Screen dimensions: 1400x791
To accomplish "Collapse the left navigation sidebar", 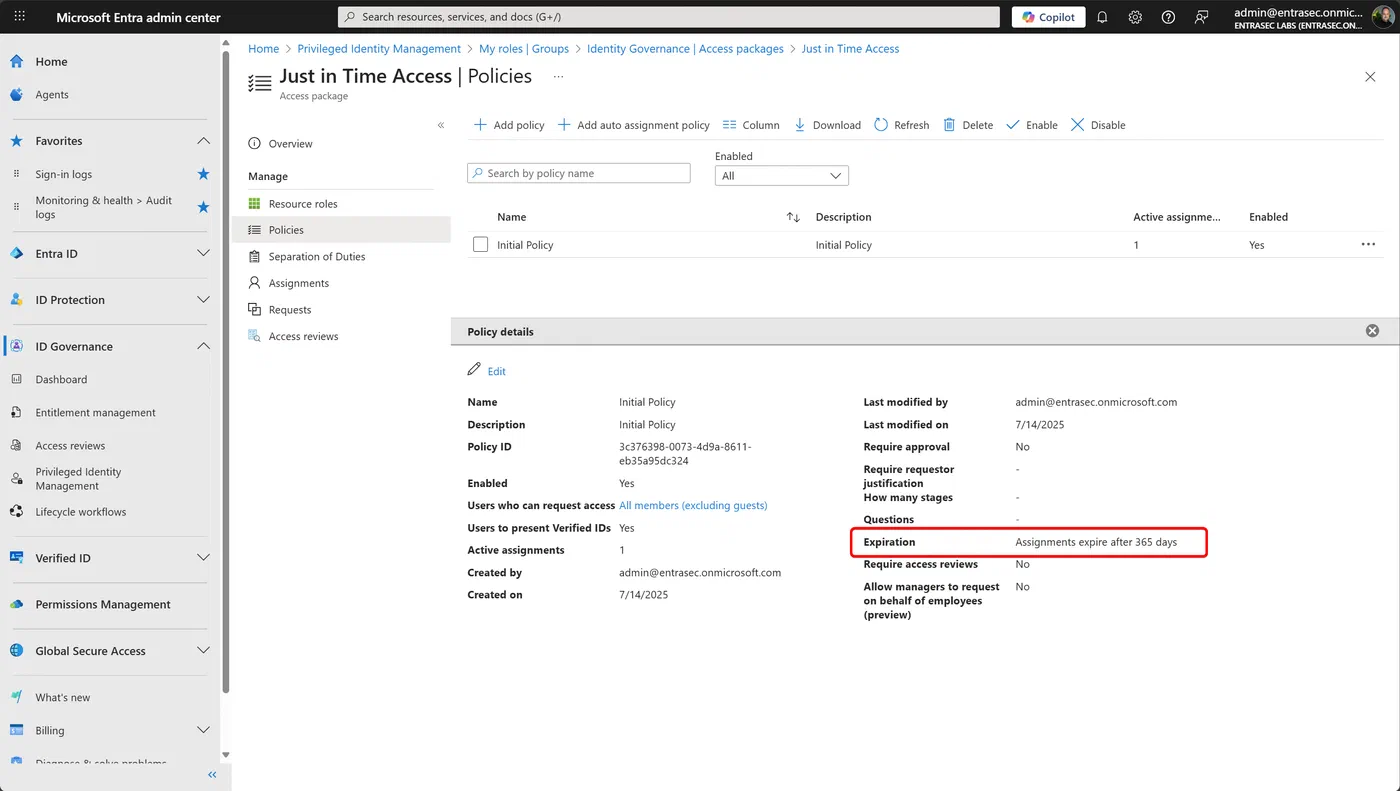I will 212,775.
